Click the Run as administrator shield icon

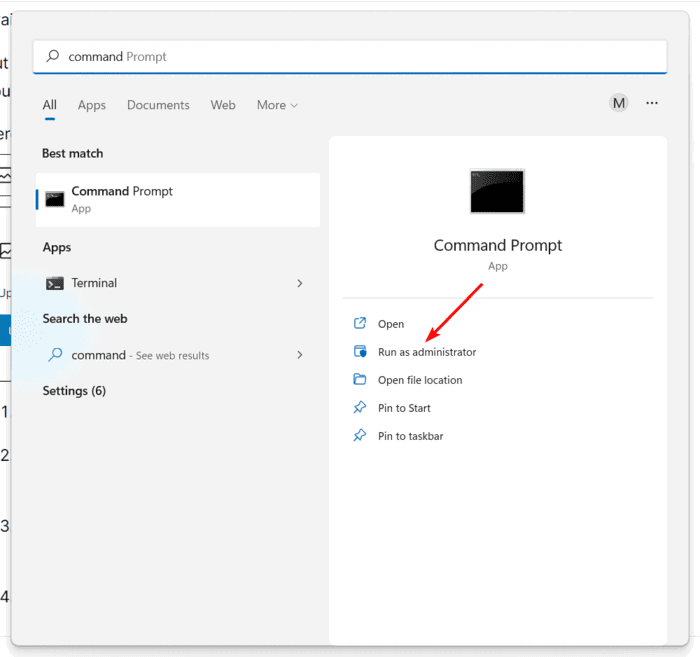tap(360, 351)
